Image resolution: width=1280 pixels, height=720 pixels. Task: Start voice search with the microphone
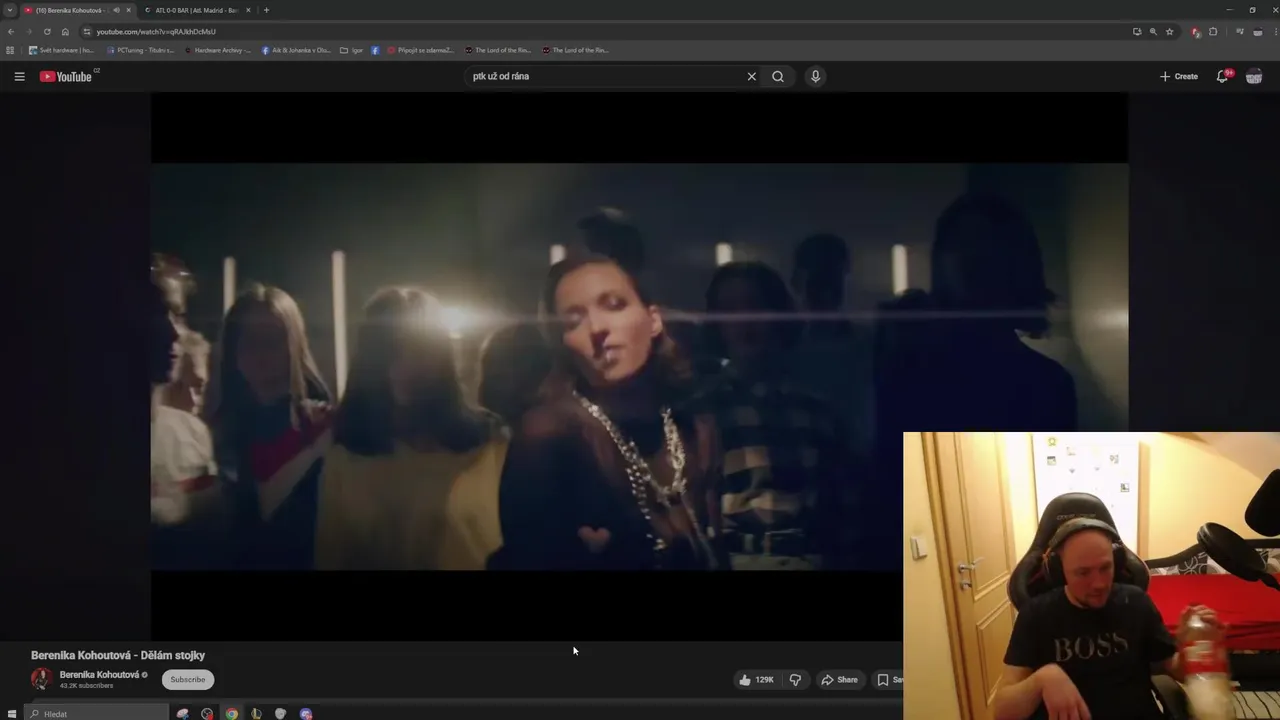pos(816,76)
